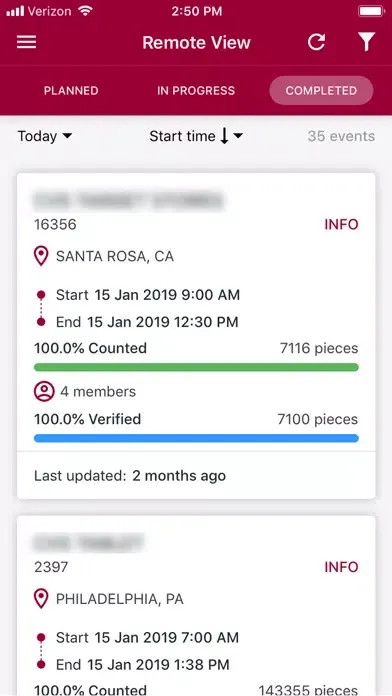392x696 pixels.
Task: Switch to the In Progress tab
Action: pos(196,91)
